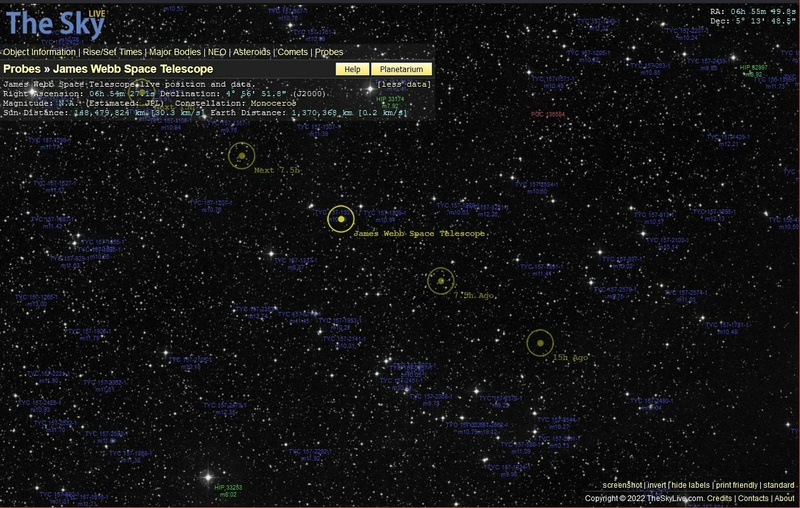Open Probes in the top menu
The image size is (800, 508).
[329, 52]
